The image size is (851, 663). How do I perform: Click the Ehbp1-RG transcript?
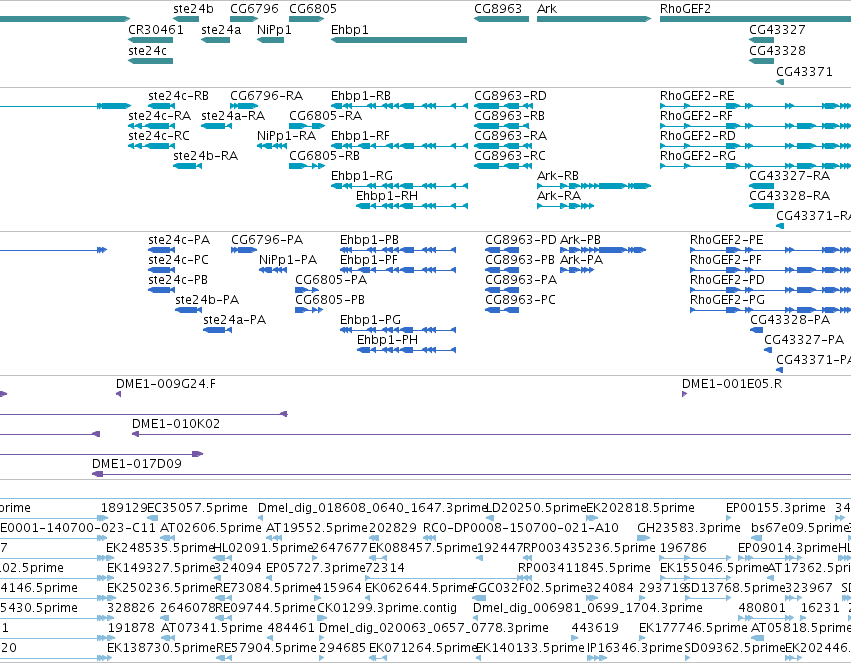point(399,186)
